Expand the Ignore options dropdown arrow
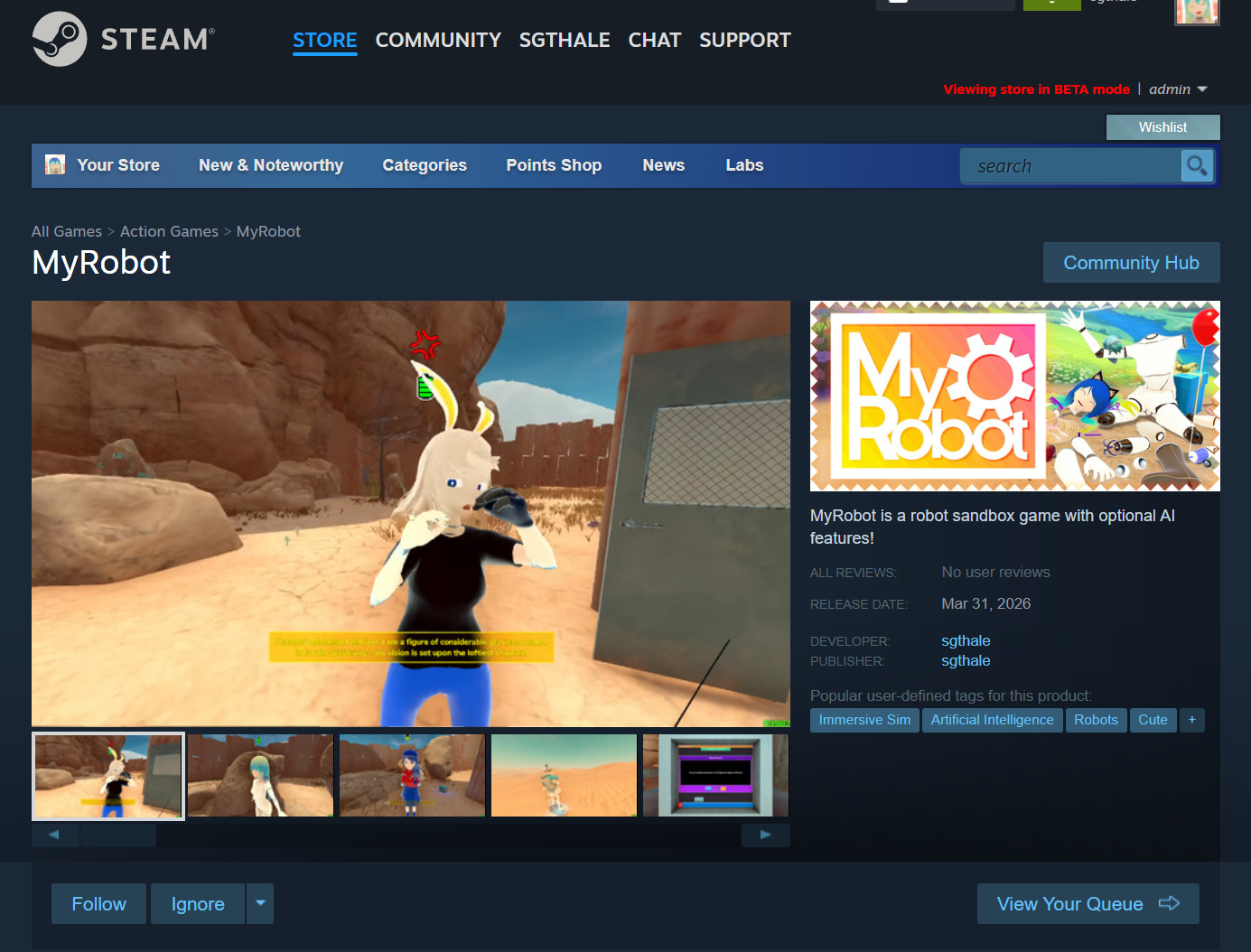1251x952 pixels. coord(260,904)
